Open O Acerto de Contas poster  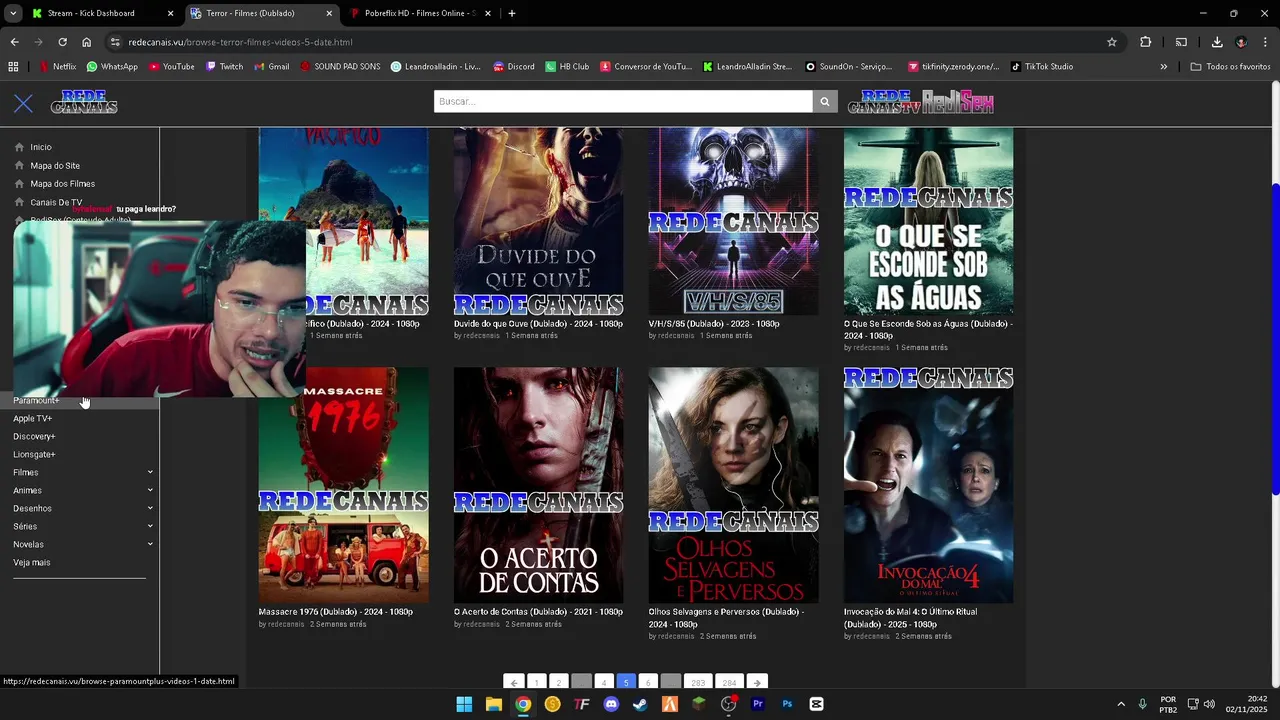[x=538, y=485]
